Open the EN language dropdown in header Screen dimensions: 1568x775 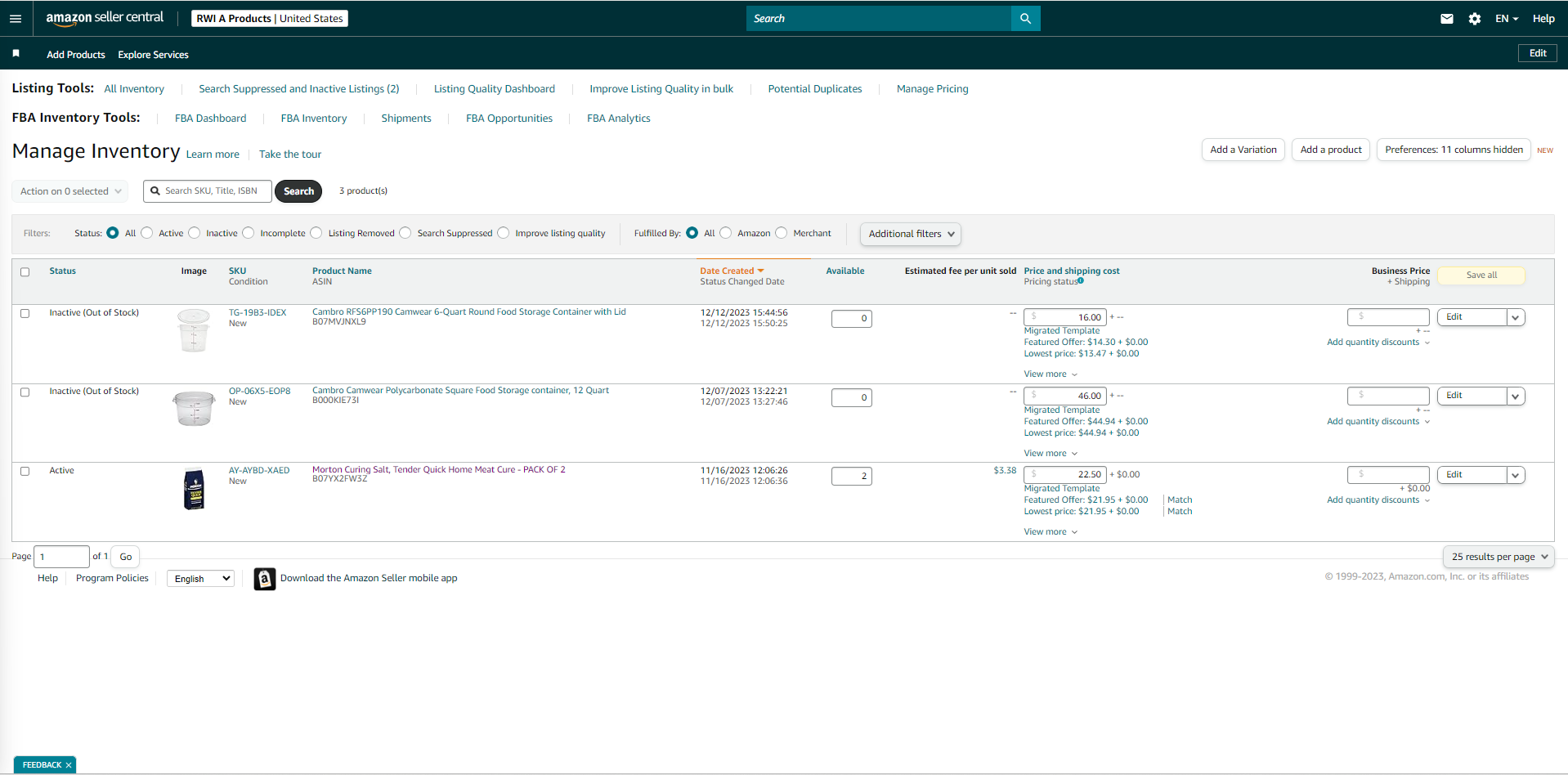coord(1506,19)
